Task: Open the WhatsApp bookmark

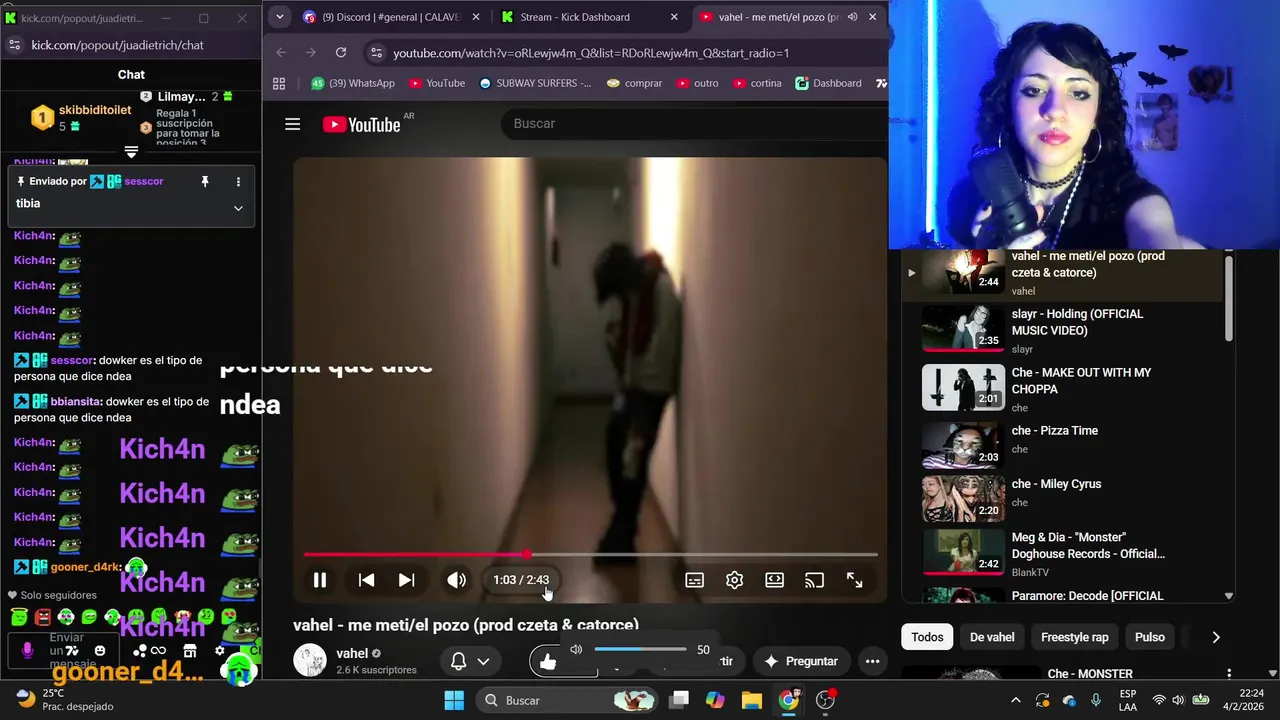Action: [x=353, y=83]
